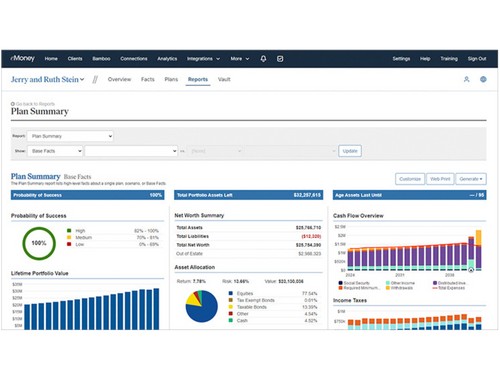Click the Web Print button
500x380 pixels.
point(440,179)
